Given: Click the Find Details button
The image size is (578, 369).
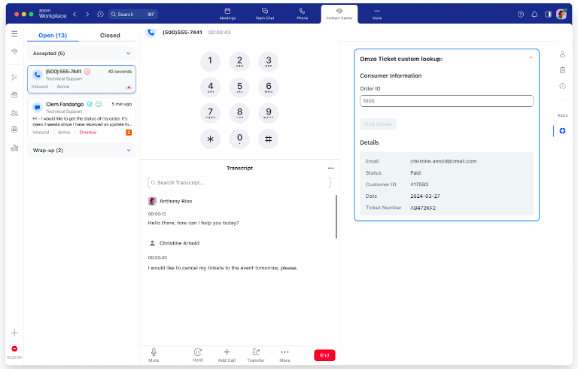Looking at the screenshot, I should click(378, 124).
